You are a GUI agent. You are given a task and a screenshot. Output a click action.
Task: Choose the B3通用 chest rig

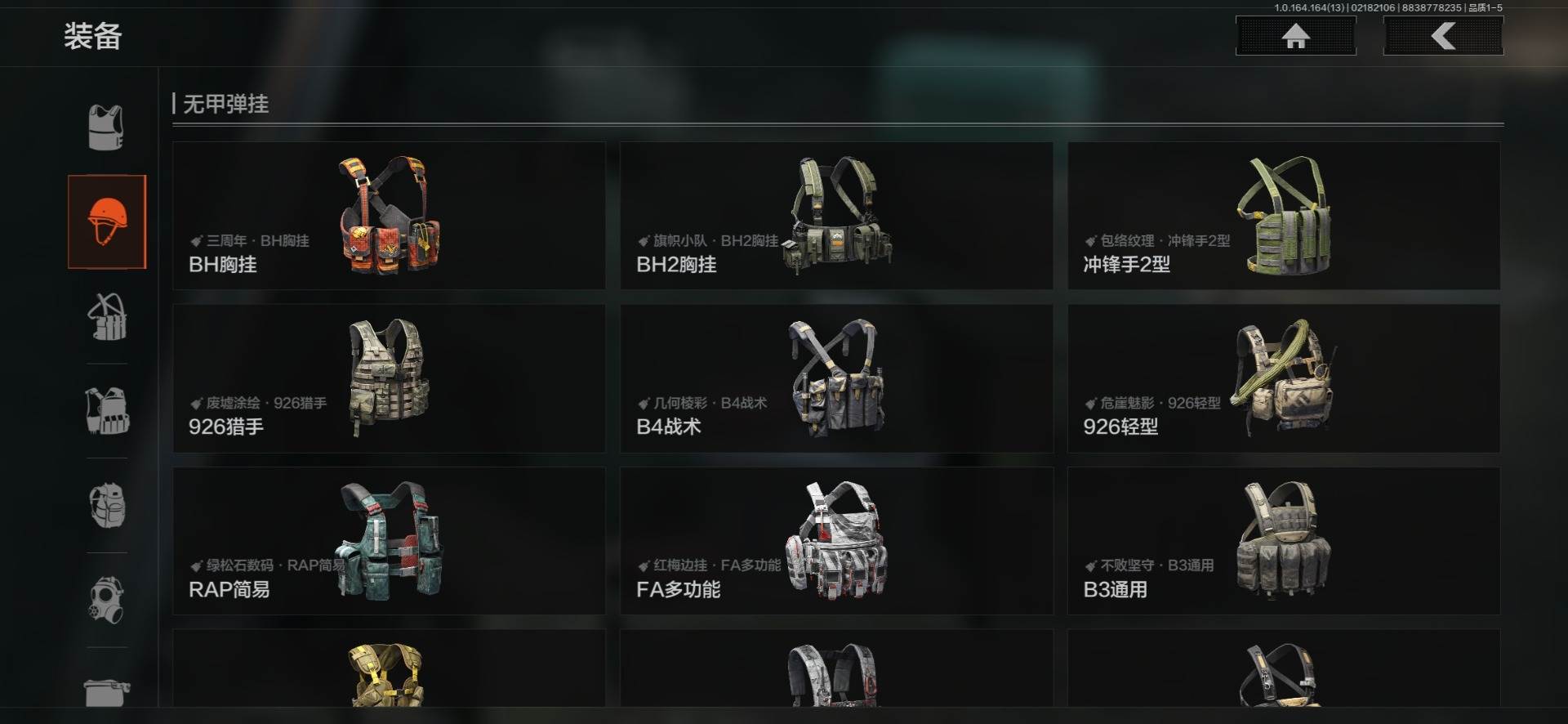1284,541
